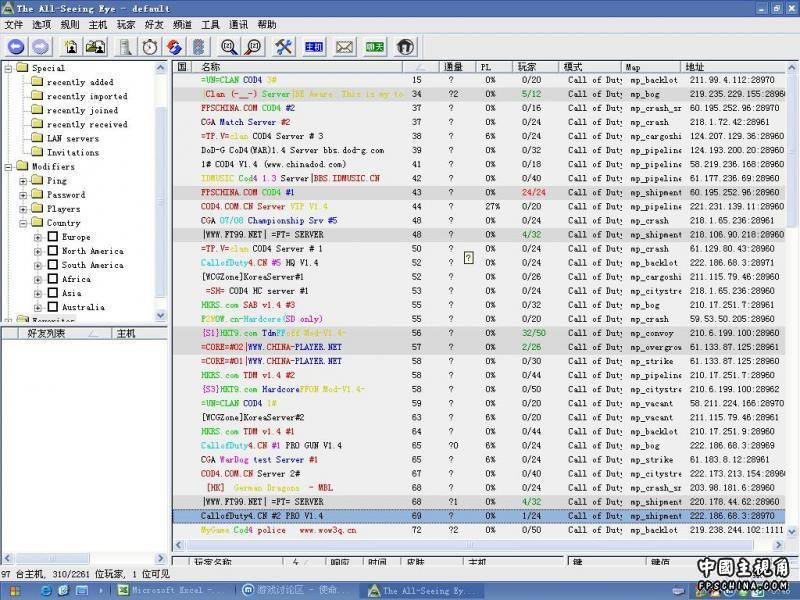Open the 帮助 menu
800x600 pixels.
266,24
